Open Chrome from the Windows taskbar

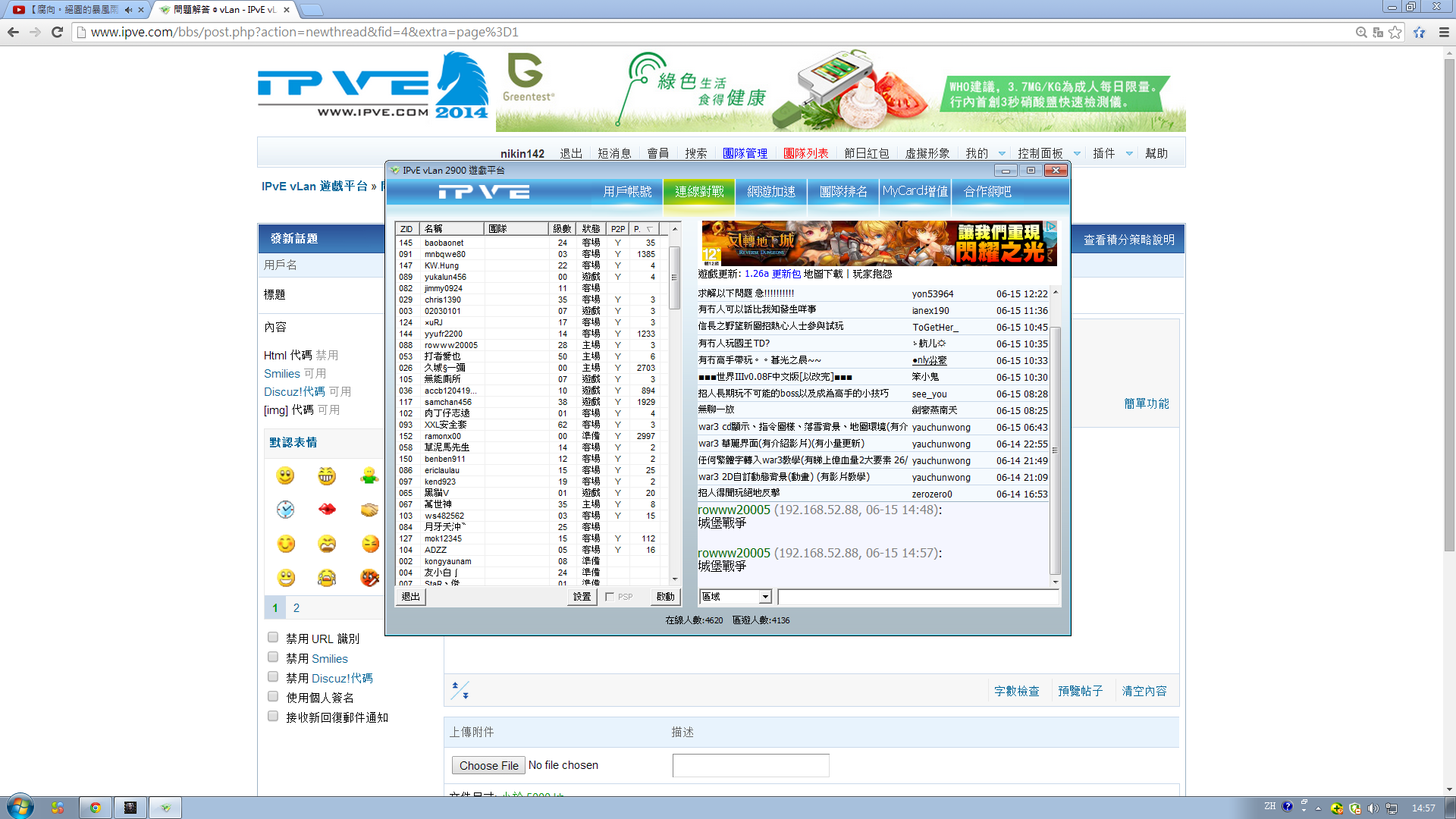(x=96, y=808)
